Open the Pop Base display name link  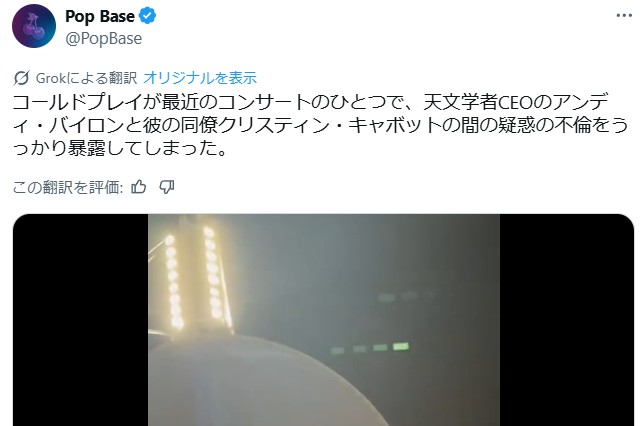click(x=100, y=16)
